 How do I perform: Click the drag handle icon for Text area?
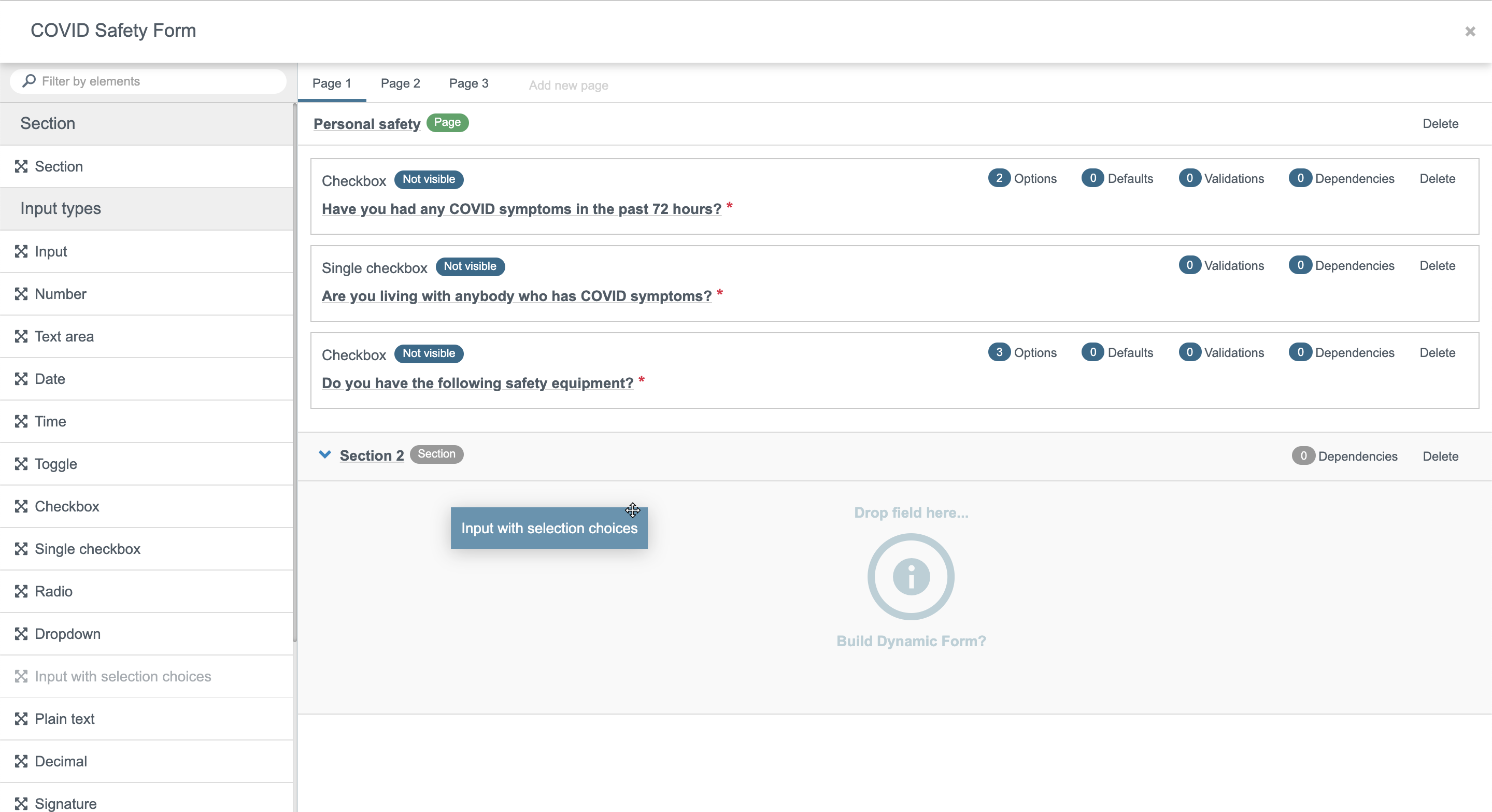click(x=21, y=336)
